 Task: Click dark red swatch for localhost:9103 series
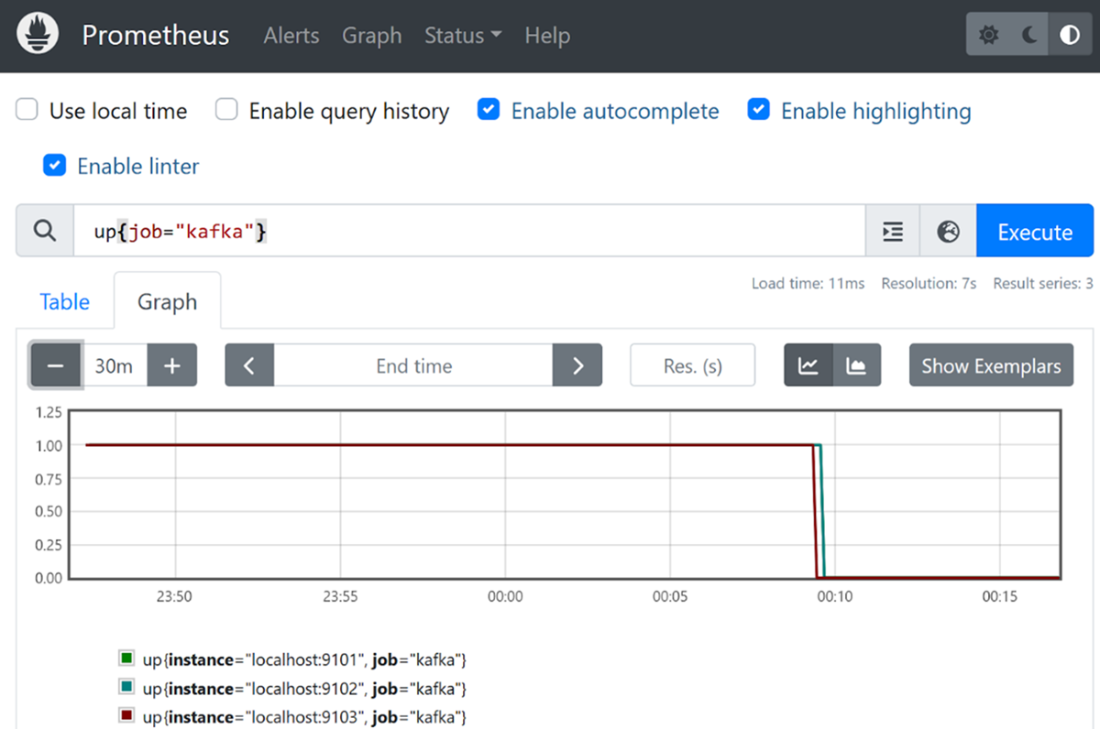[126, 716]
